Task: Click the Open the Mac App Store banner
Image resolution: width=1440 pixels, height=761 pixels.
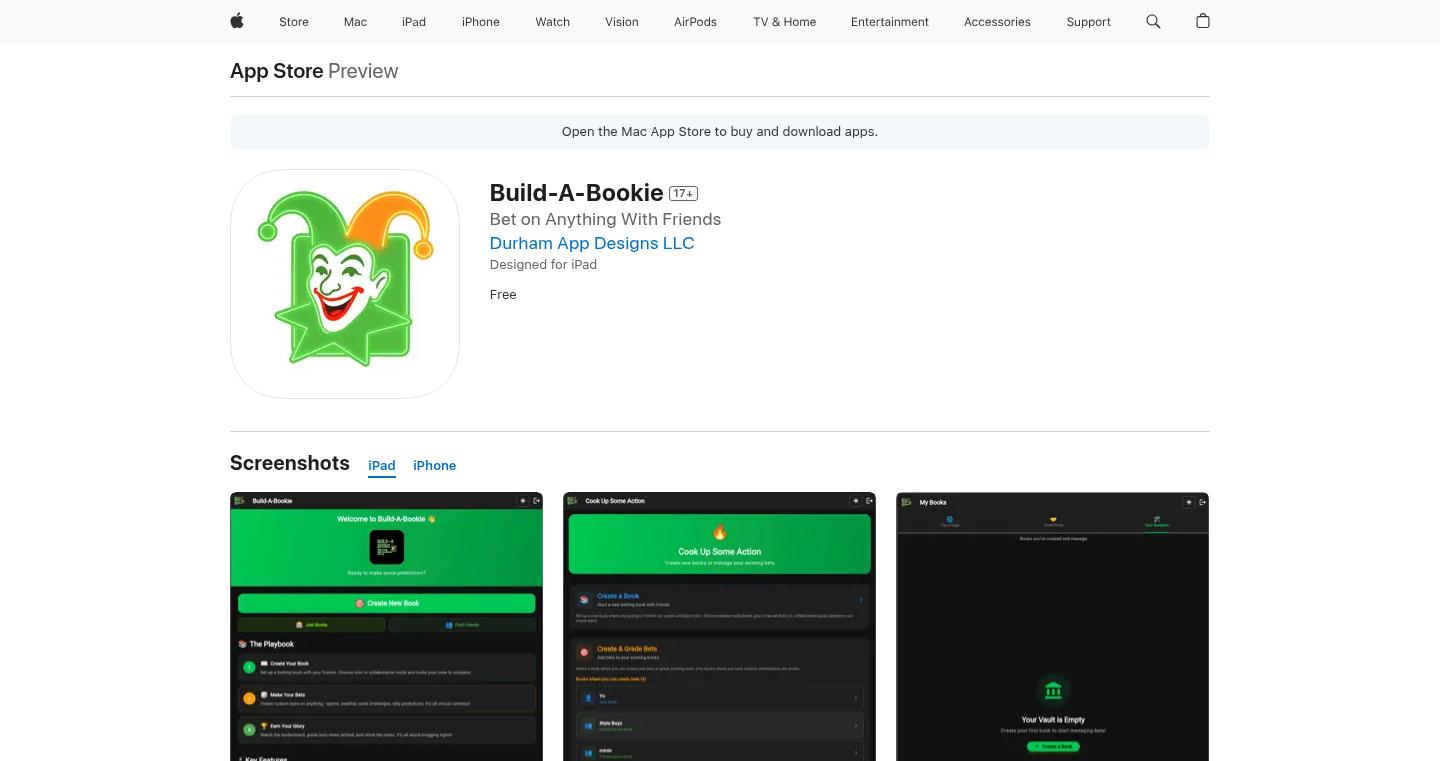Action: 720,132
